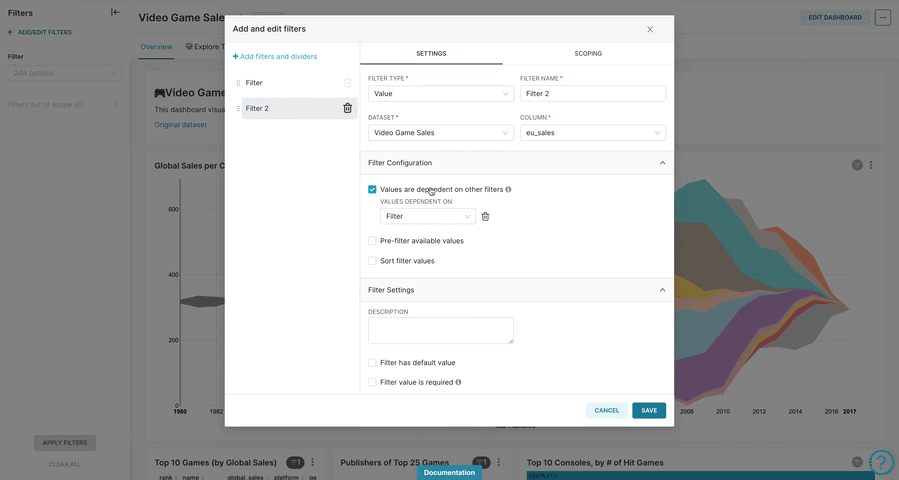Enable Sort filter values checkbox
Image resolution: width=899 pixels, height=480 pixels.
point(372,261)
